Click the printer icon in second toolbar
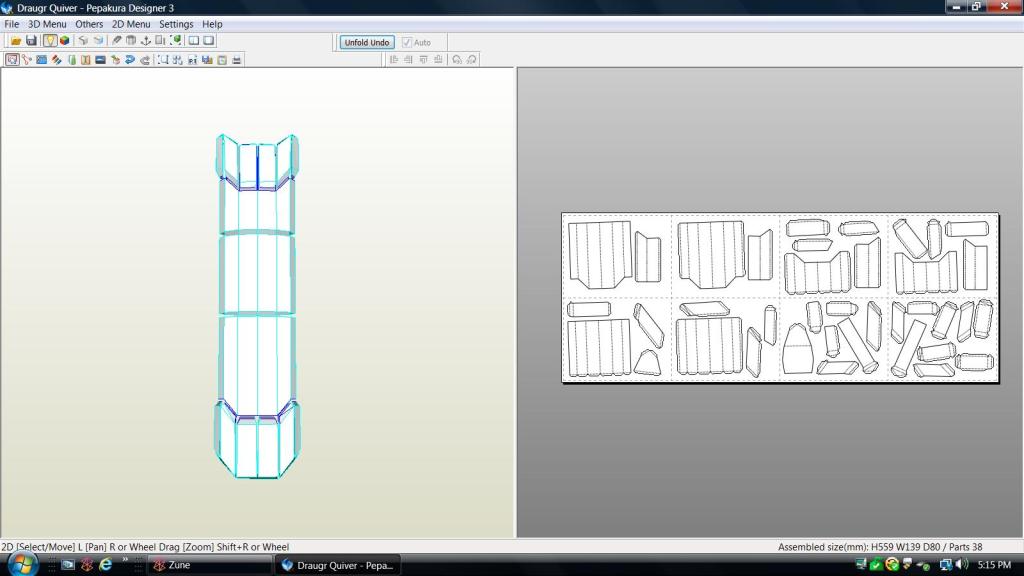Image resolution: width=1024 pixels, height=576 pixels. point(236,59)
